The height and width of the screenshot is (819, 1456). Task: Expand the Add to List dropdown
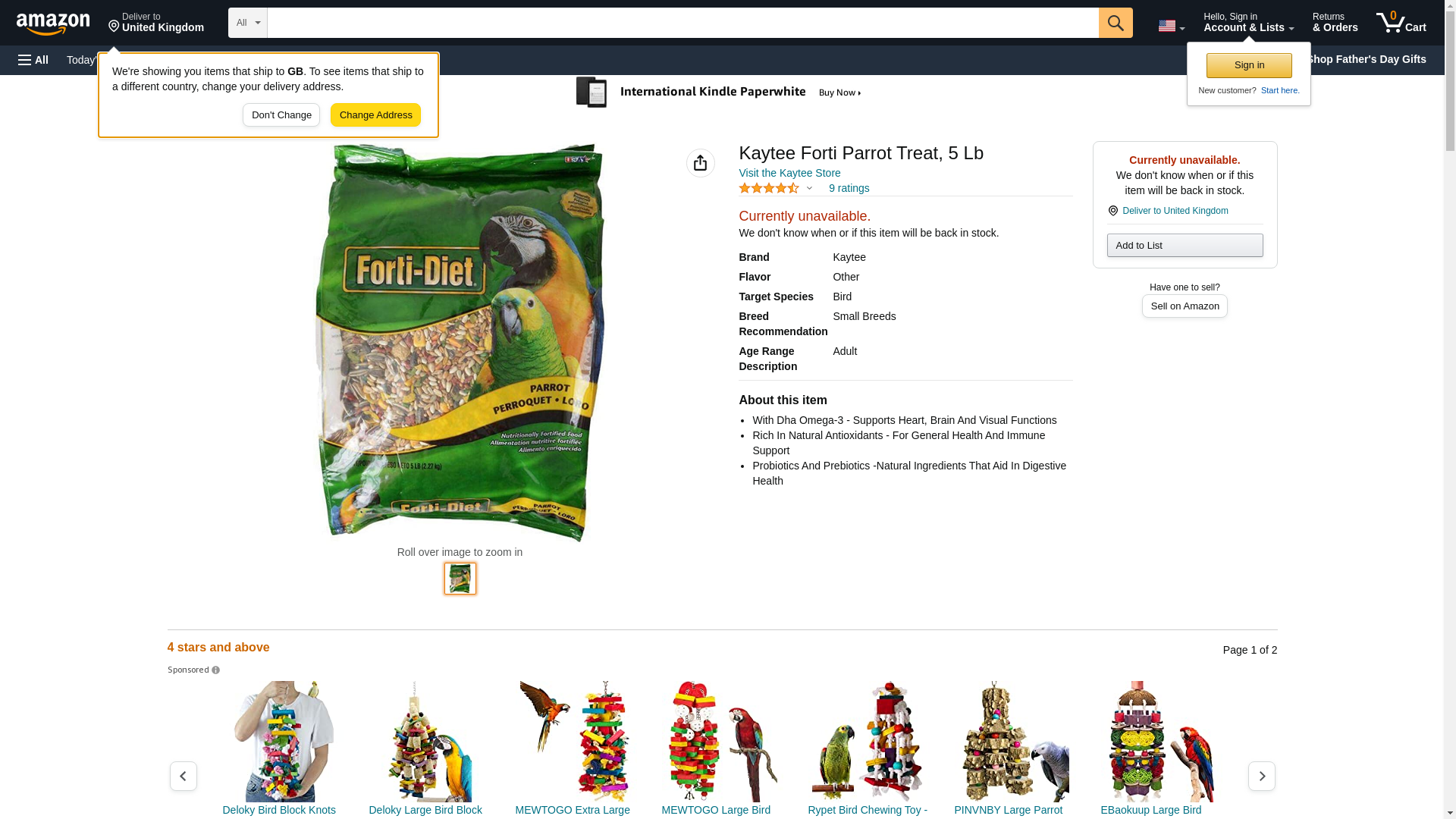[1185, 245]
